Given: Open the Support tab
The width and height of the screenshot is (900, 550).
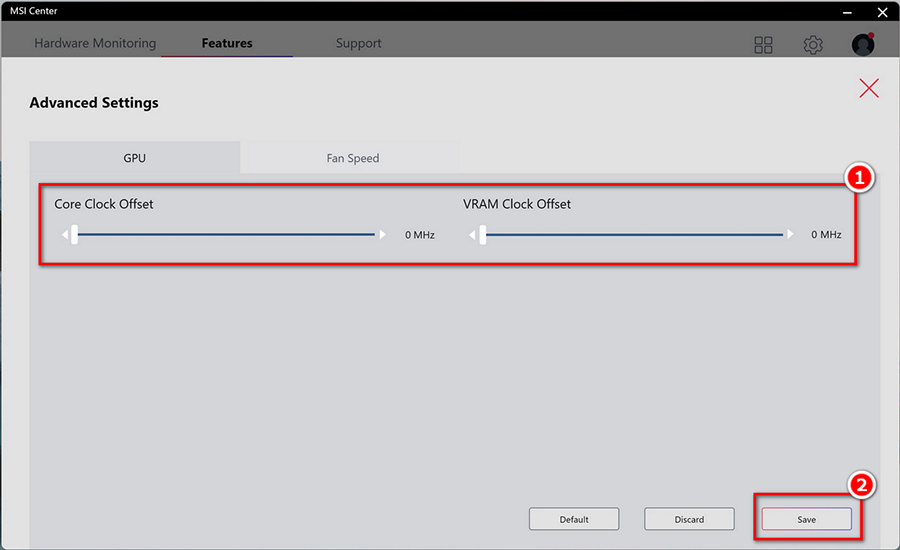Looking at the screenshot, I should point(358,43).
